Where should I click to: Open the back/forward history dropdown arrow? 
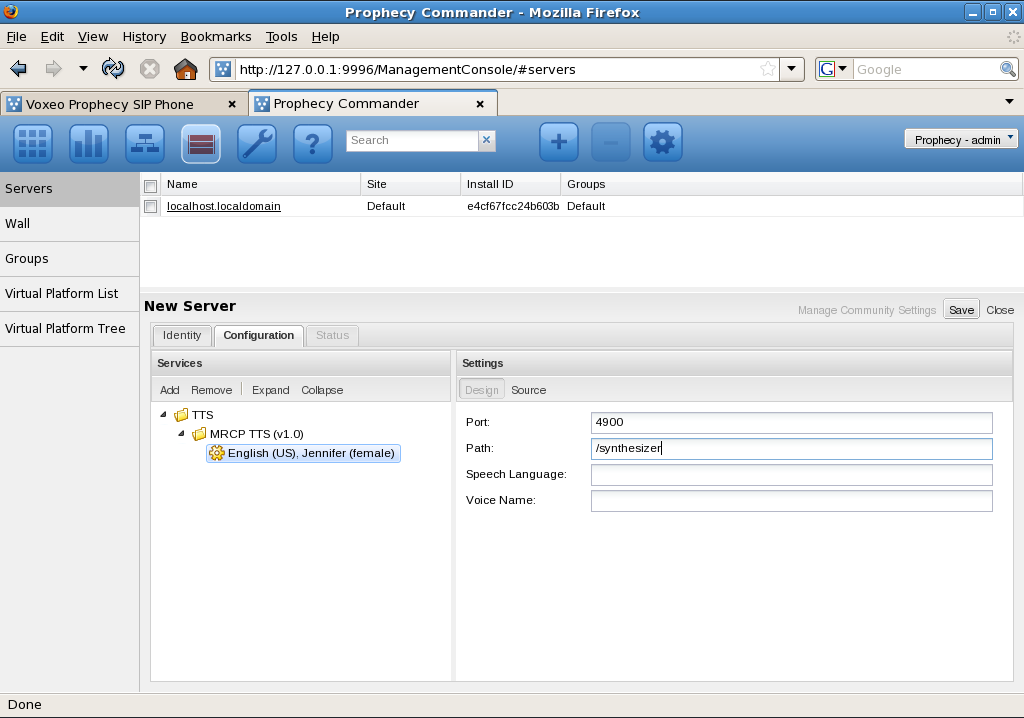[x=83, y=69]
